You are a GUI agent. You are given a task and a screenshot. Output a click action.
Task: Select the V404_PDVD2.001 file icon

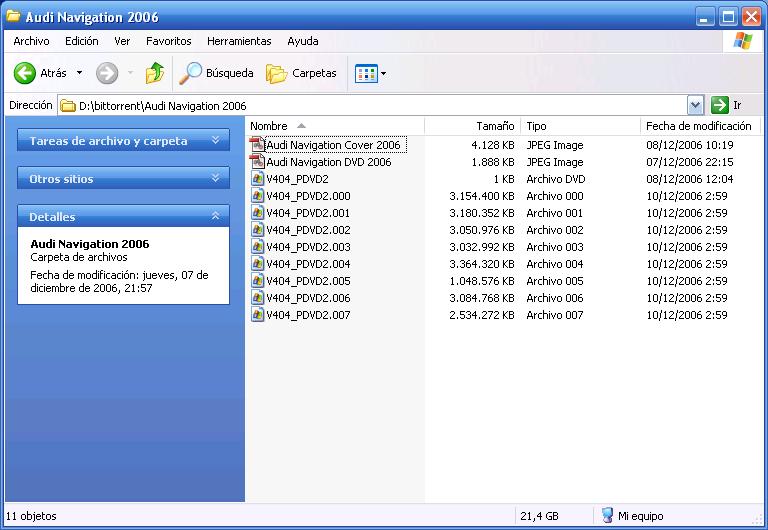pos(258,213)
